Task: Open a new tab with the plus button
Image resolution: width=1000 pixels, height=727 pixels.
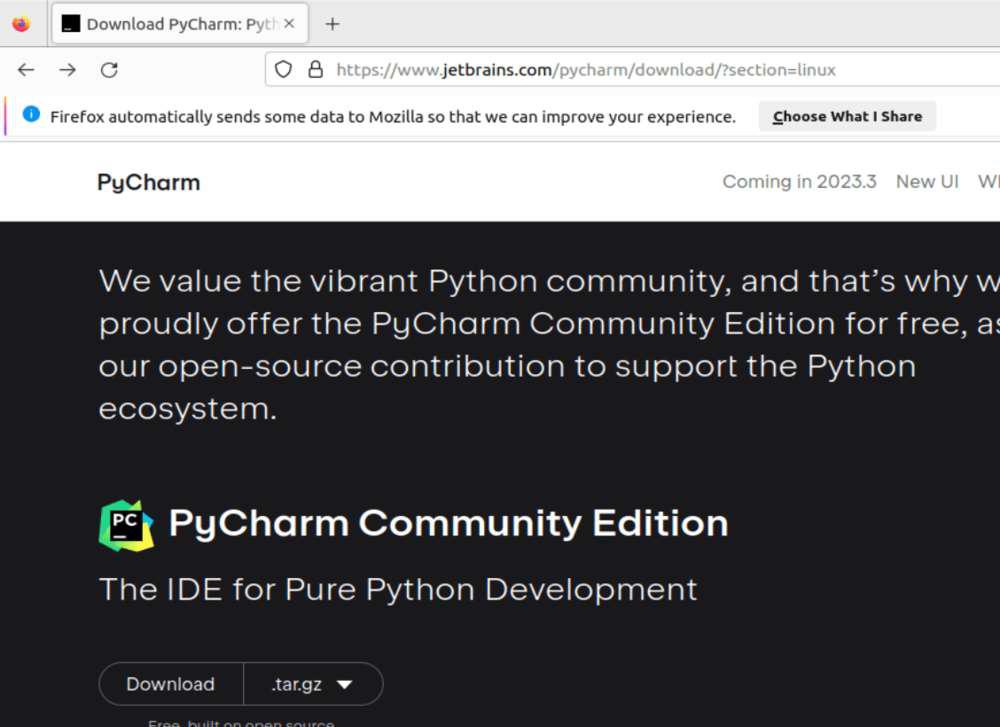Action: coord(333,24)
